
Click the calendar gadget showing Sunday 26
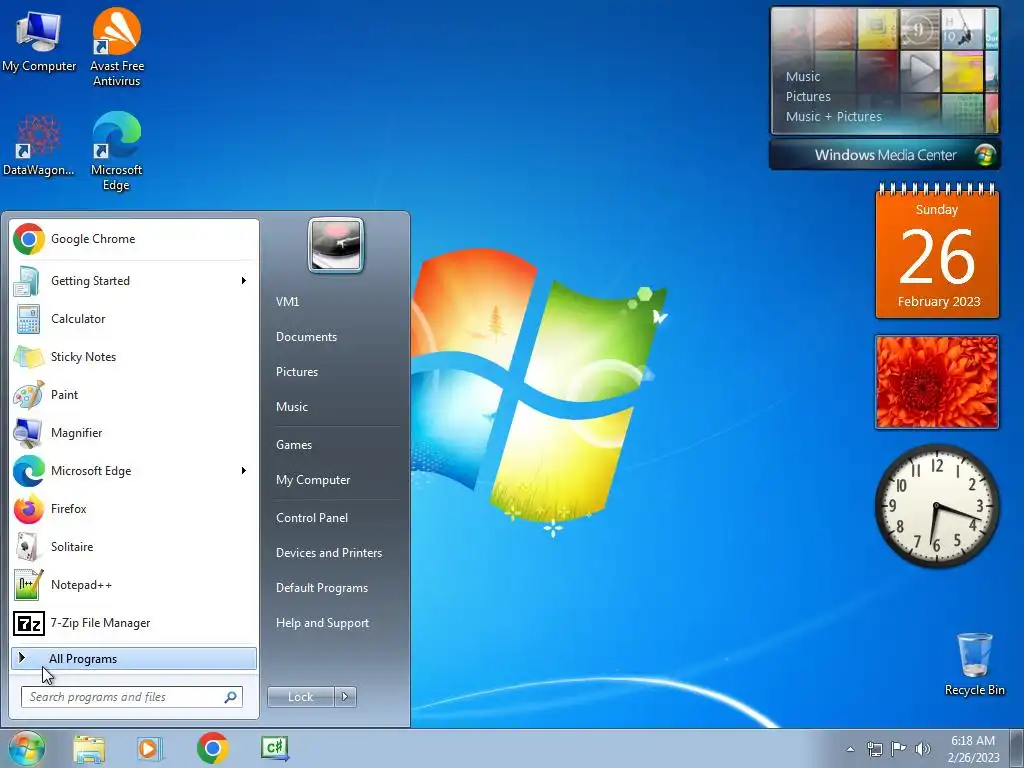click(937, 252)
